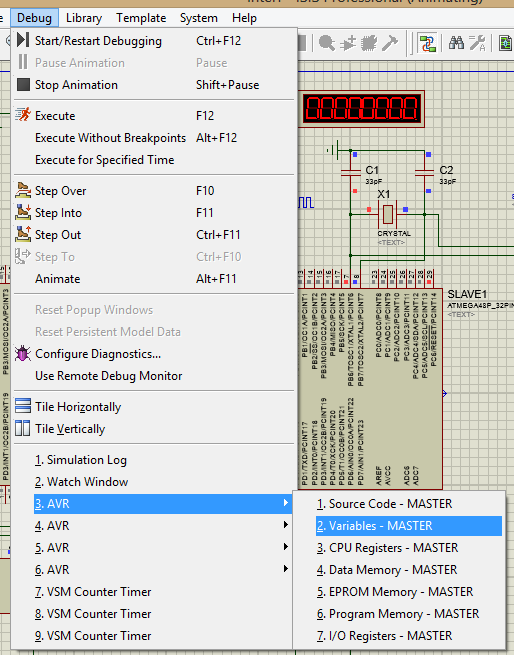Click the Step Out icon
This screenshot has height=655, width=514.
(x=23, y=234)
